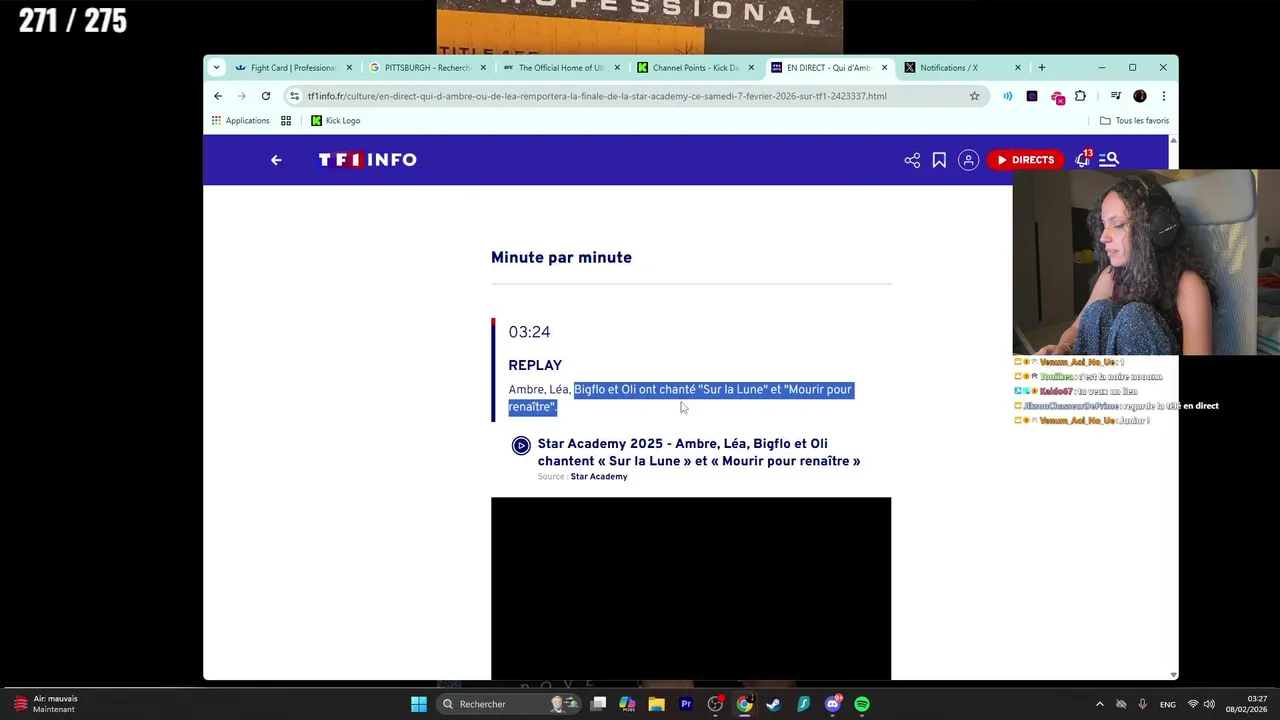Click the black video player area

click(691, 588)
